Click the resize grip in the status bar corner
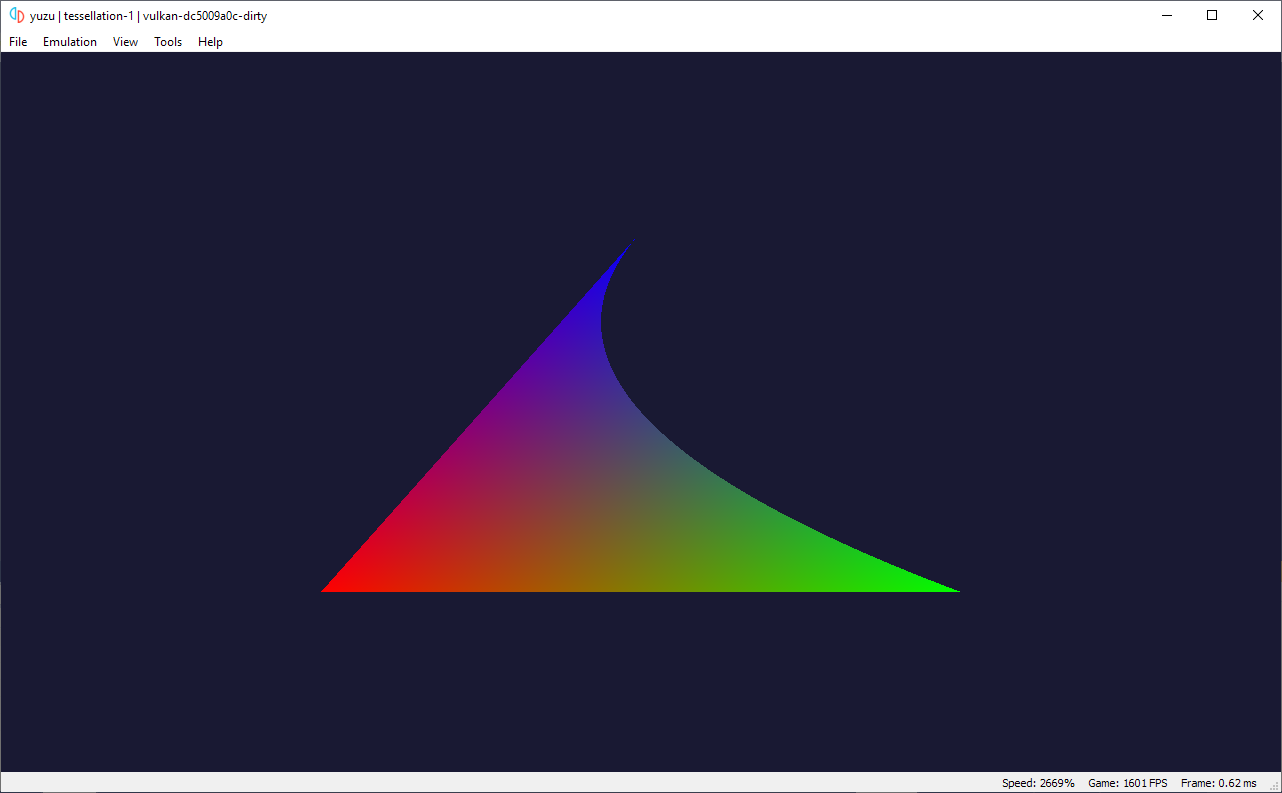The width and height of the screenshot is (1282, 793). coord(1274,786)
